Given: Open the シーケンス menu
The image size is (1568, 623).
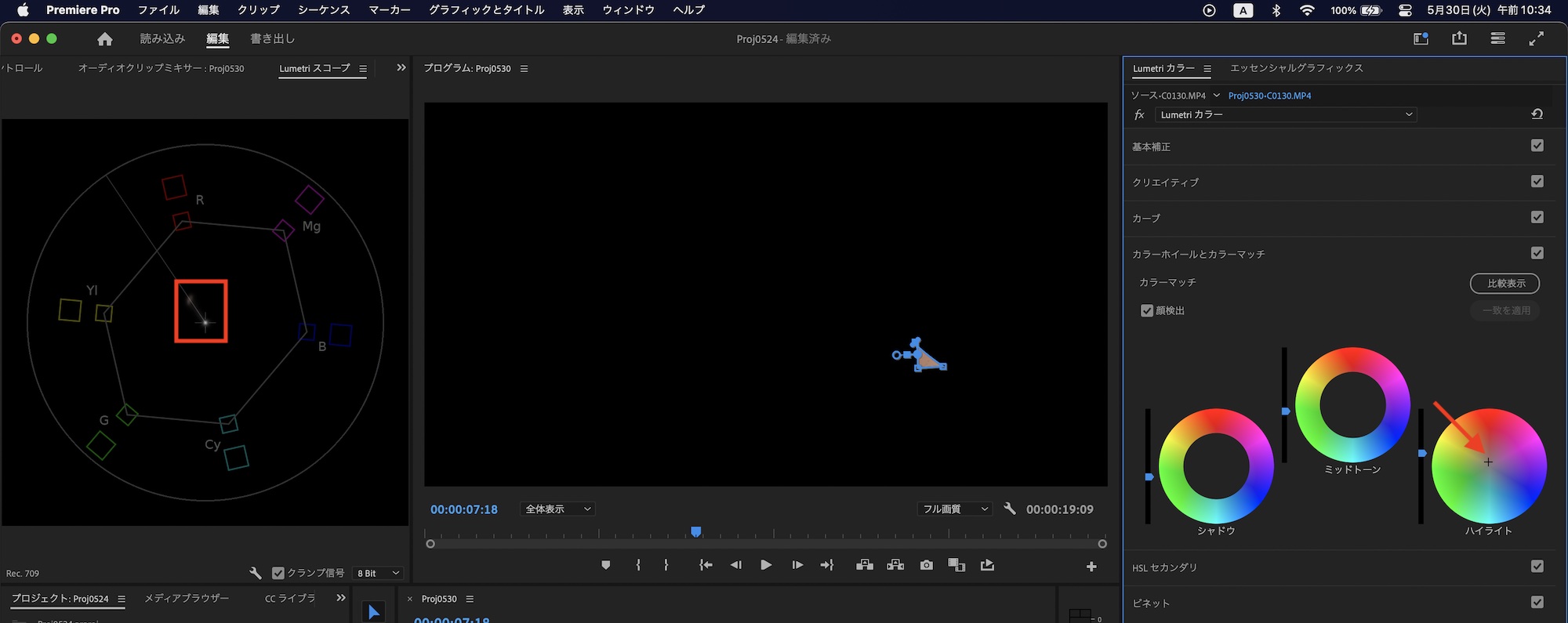Looking at the screenshot, I should [x=323, y=10].
